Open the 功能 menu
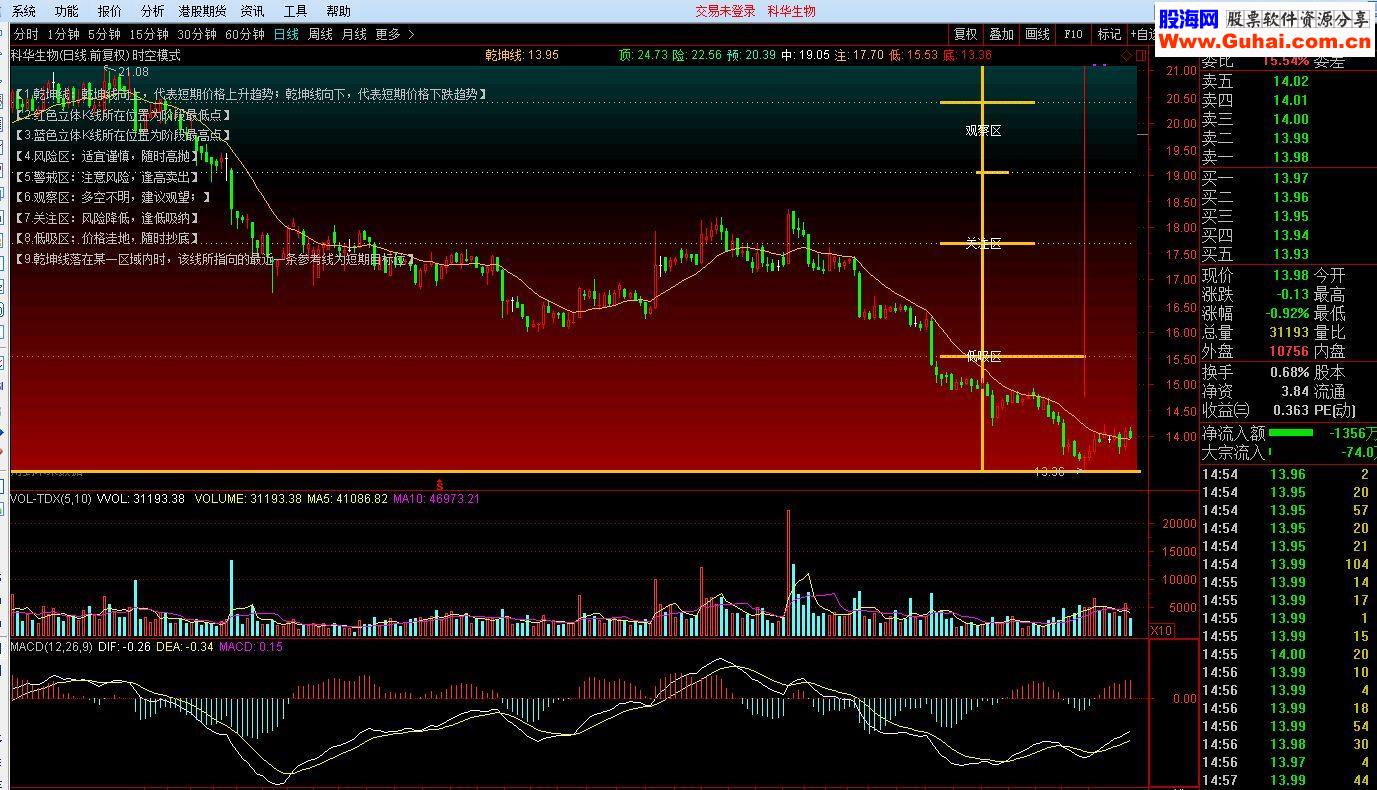1377x790 pixels. [x=66, y=11]
